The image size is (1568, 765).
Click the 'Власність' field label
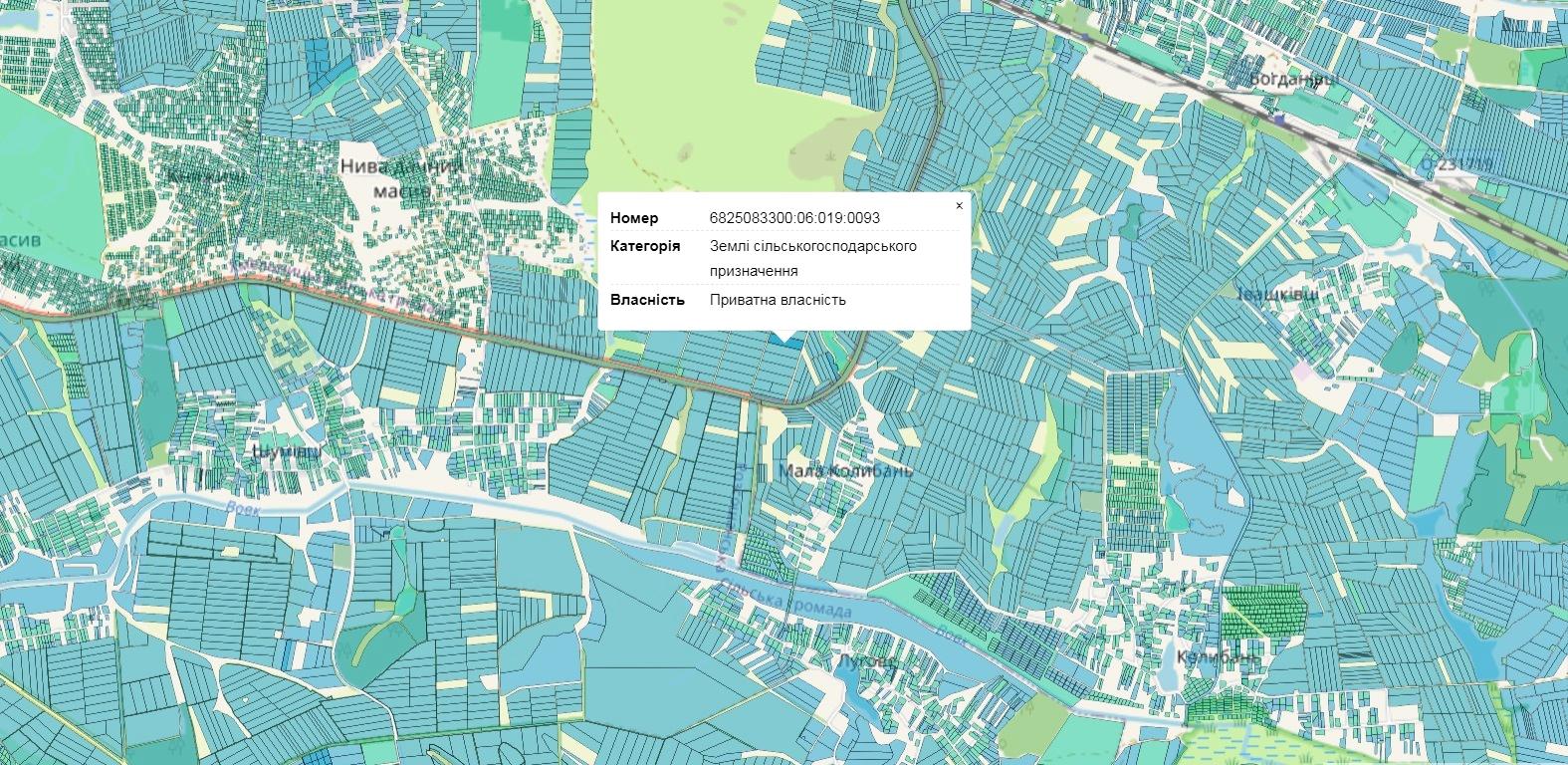[x=647, y=300]
